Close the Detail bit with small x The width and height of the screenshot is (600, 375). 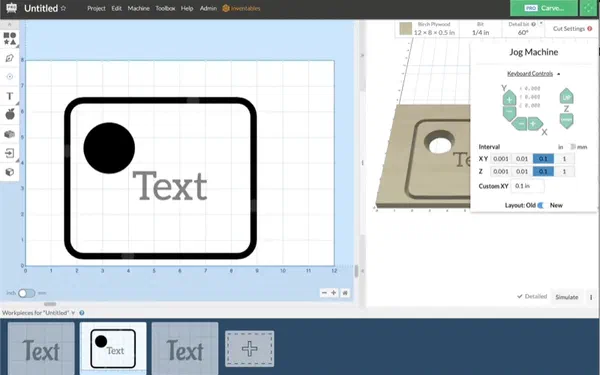tap(541, 23)
